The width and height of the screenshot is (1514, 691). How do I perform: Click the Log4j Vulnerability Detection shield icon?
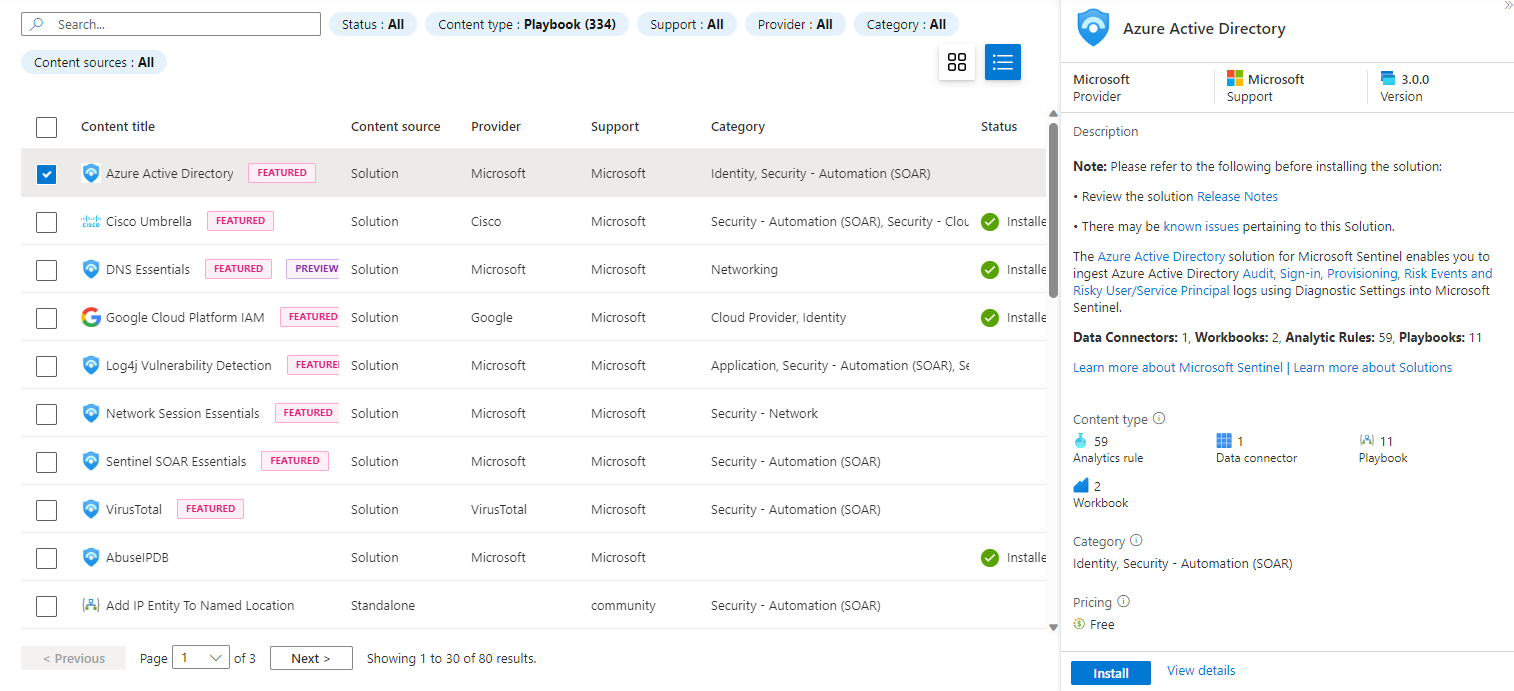(91, 365)
